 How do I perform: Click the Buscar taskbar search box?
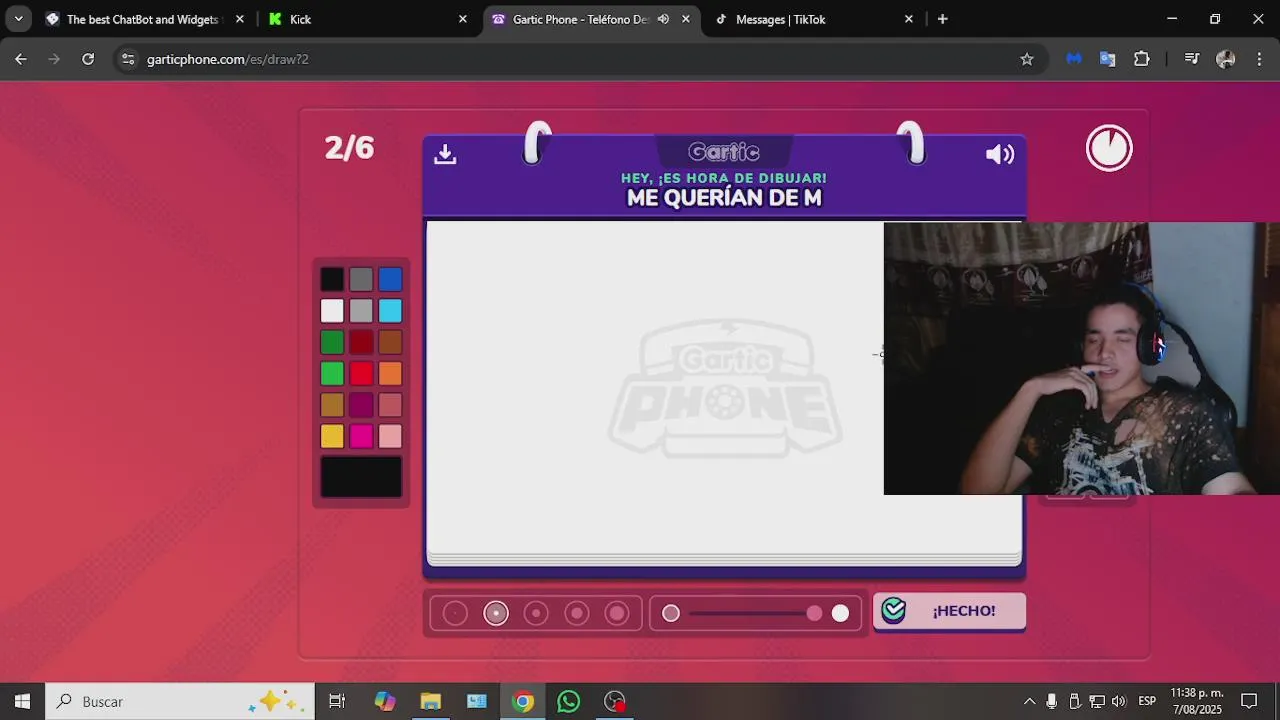tap(180, 701)
